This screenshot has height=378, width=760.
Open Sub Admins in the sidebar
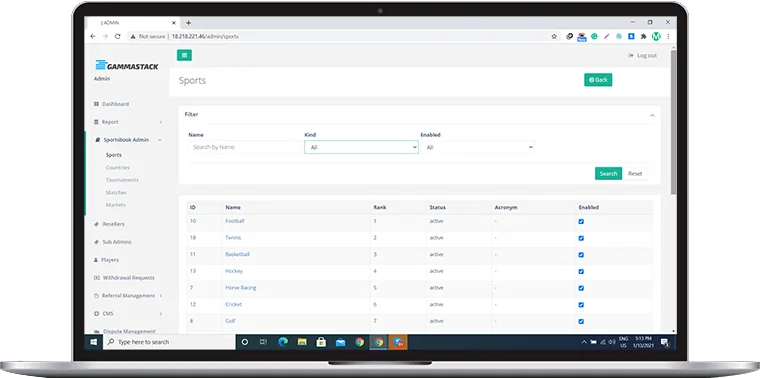(x=117, y=242)
